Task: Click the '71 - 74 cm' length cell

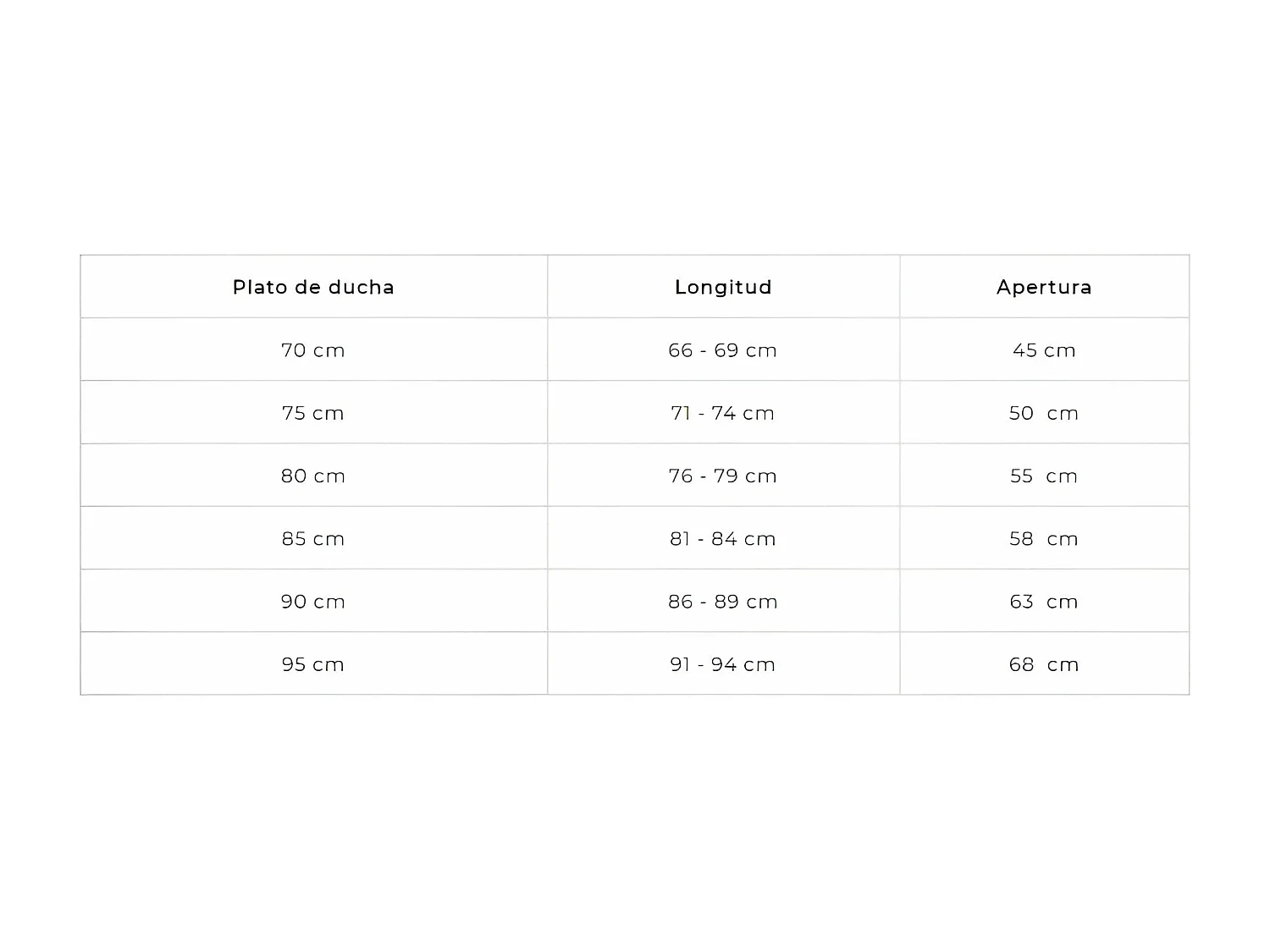Action: pyautogui.click(x=723, y=413)
